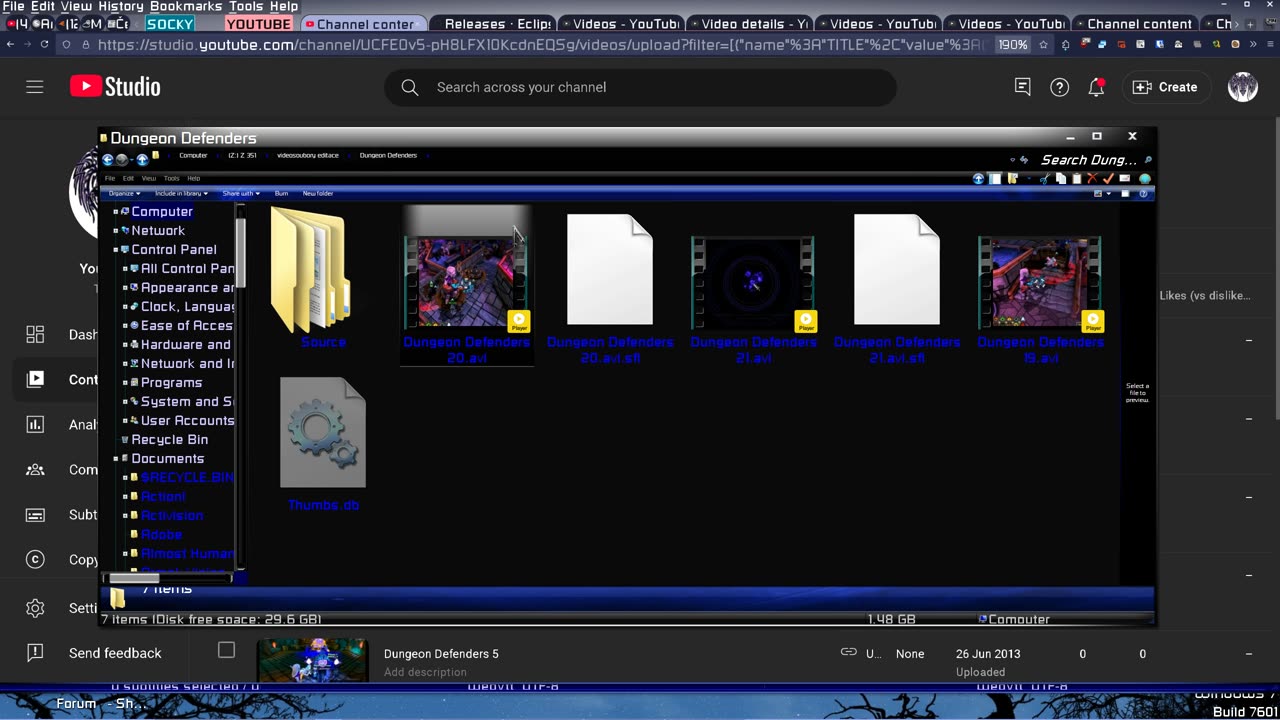Viewport: 1280px width, 720px height.
Task: Click the New folder toolbar button
Action: click(x=318, y=193)
